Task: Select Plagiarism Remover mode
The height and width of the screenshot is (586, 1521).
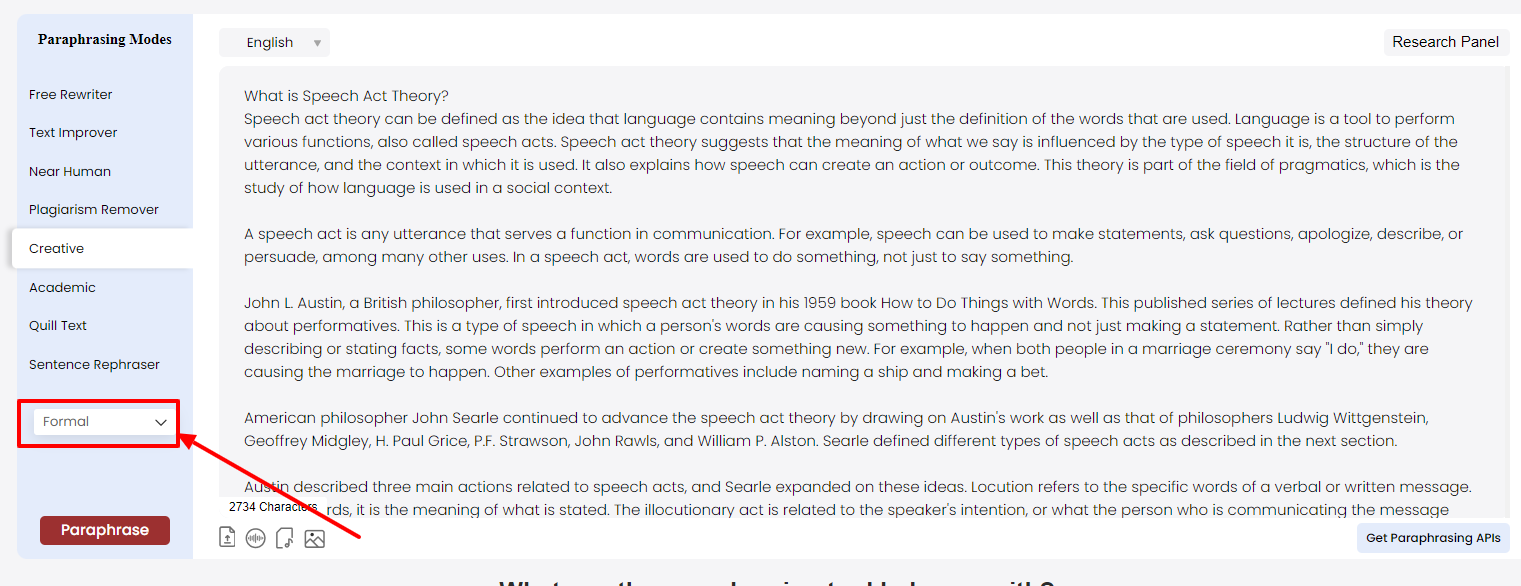Action: [x=94, y=210]
